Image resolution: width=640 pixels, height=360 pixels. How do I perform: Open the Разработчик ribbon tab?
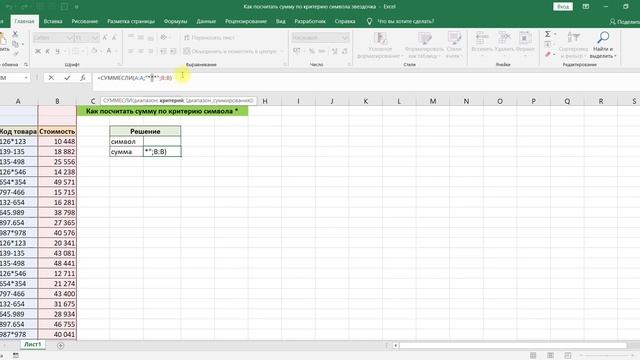click(310, 21)
